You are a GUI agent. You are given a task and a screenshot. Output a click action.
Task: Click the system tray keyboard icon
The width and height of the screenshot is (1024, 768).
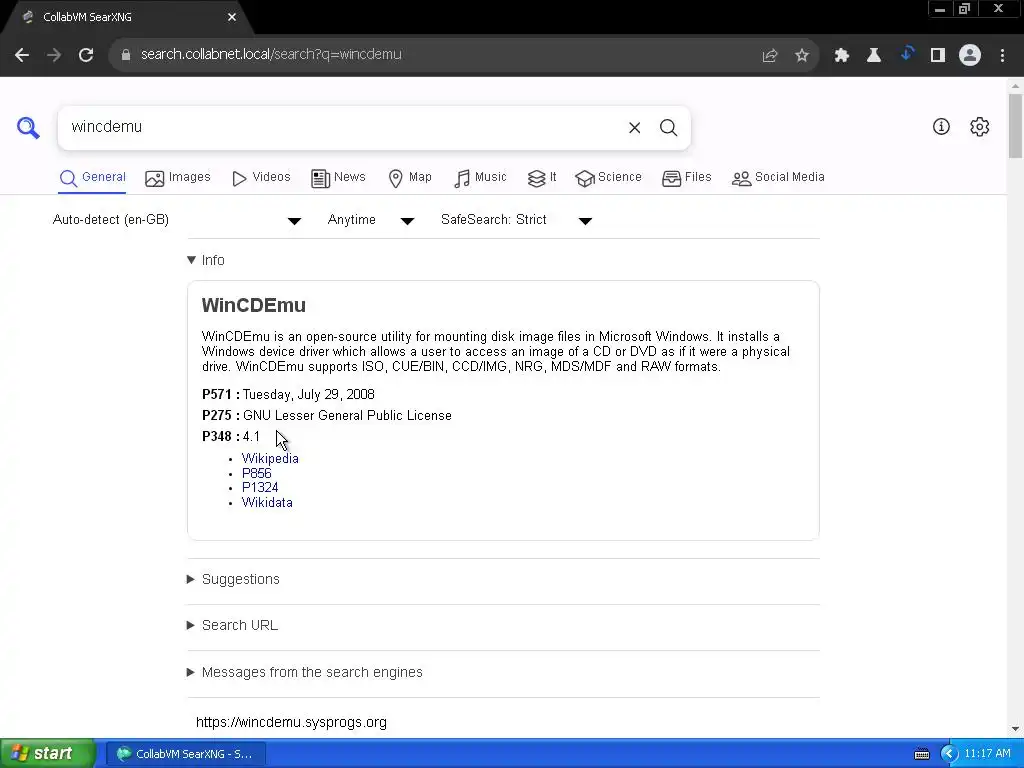coord(921,754)
